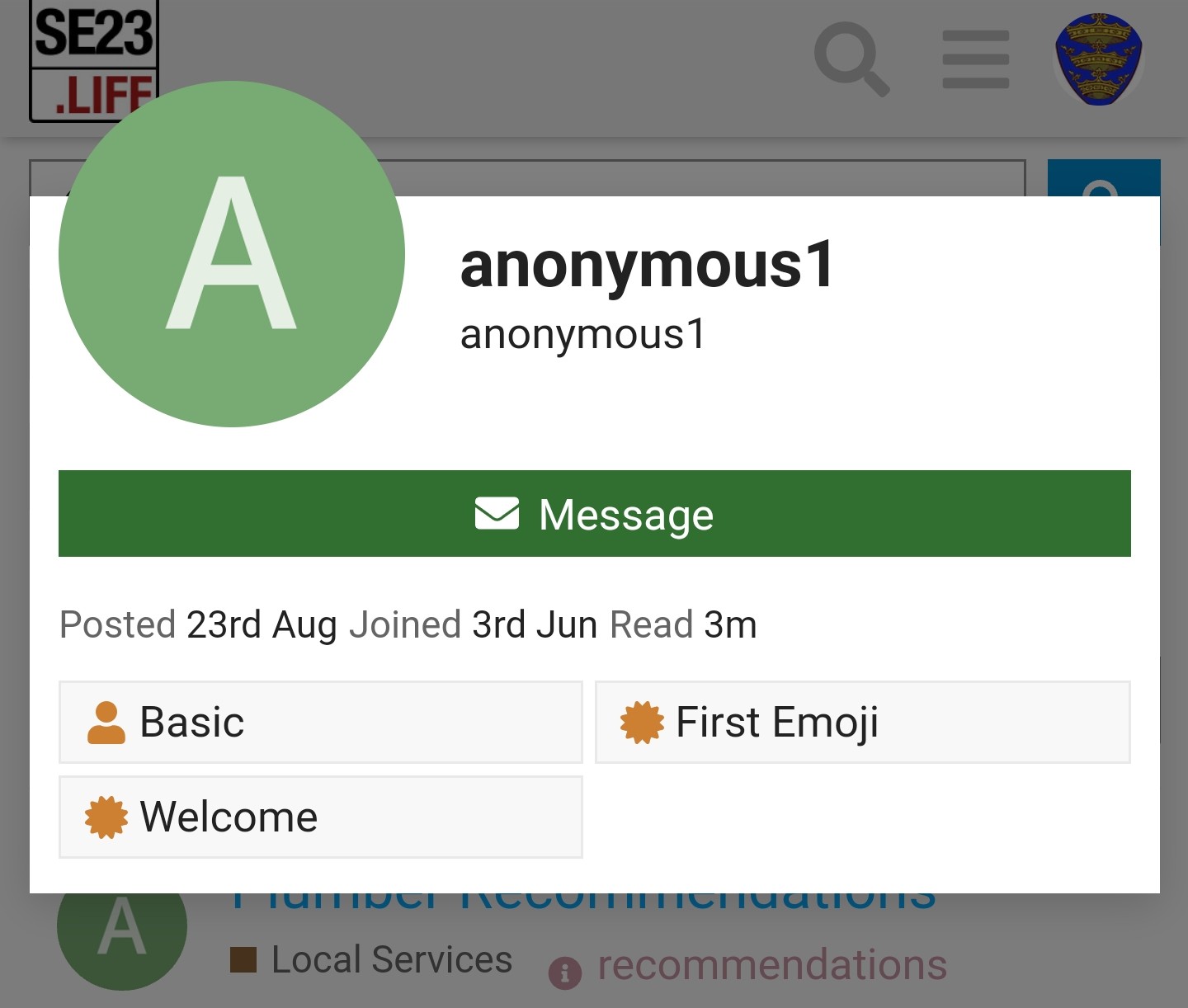Open the recommendations tag link
Viewport: 1188px width, 1008px height.
772,964
